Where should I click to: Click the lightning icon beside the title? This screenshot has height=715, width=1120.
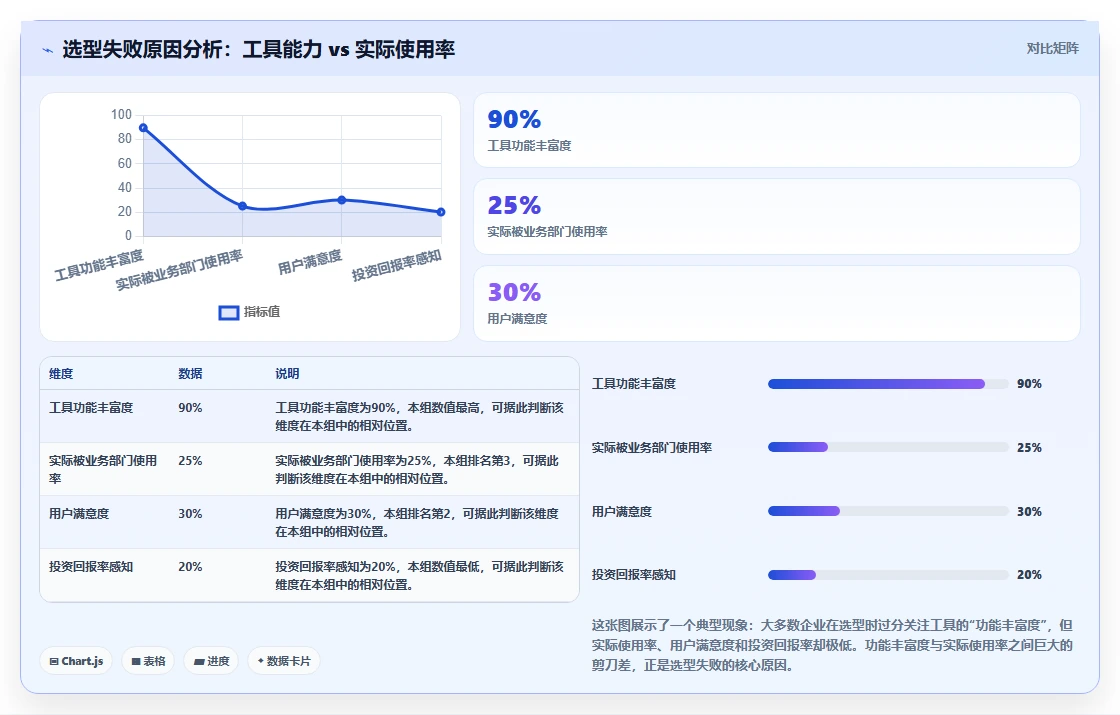click(48, 50)
